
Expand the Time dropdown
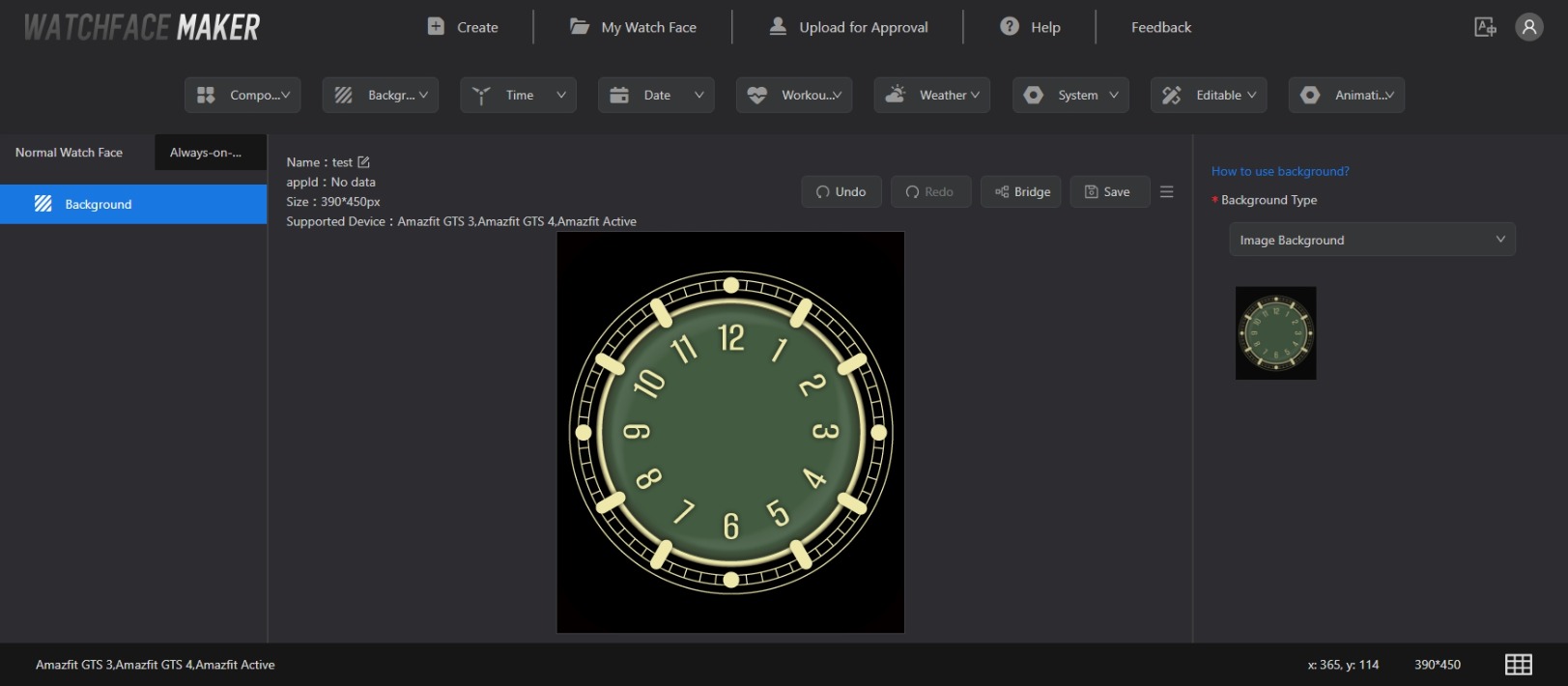pyautogui.click(x=518, y=95)
